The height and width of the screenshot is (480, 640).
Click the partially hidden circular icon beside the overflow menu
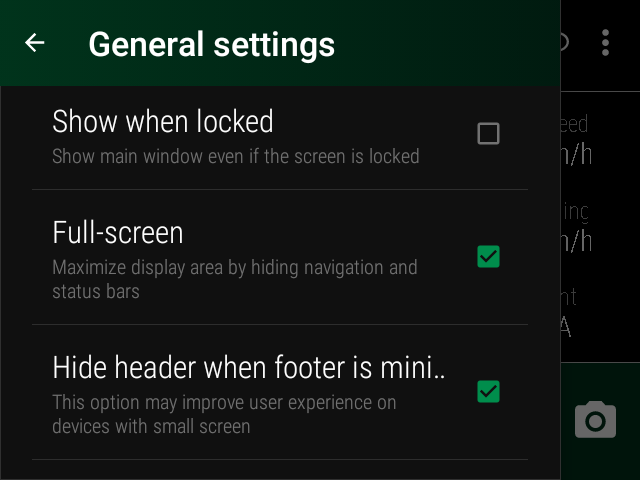[565, 42]
